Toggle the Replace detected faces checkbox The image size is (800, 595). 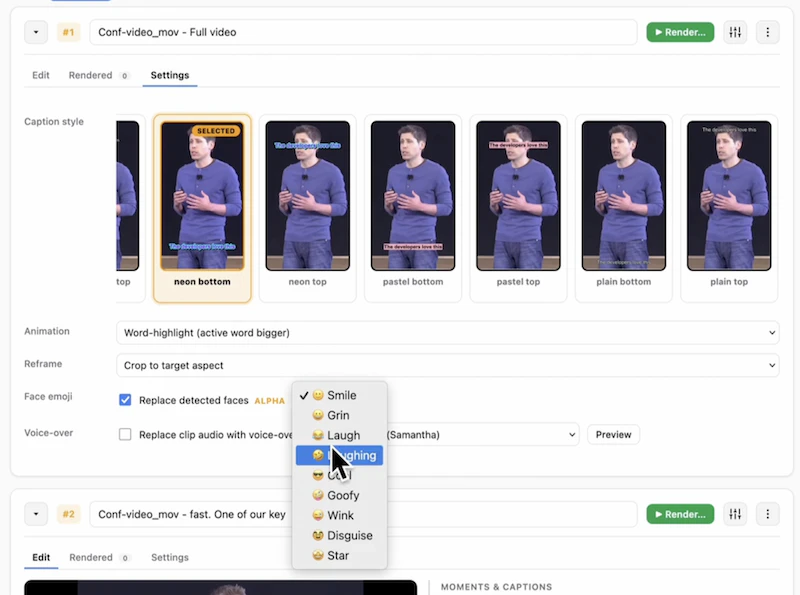(125, 400)
